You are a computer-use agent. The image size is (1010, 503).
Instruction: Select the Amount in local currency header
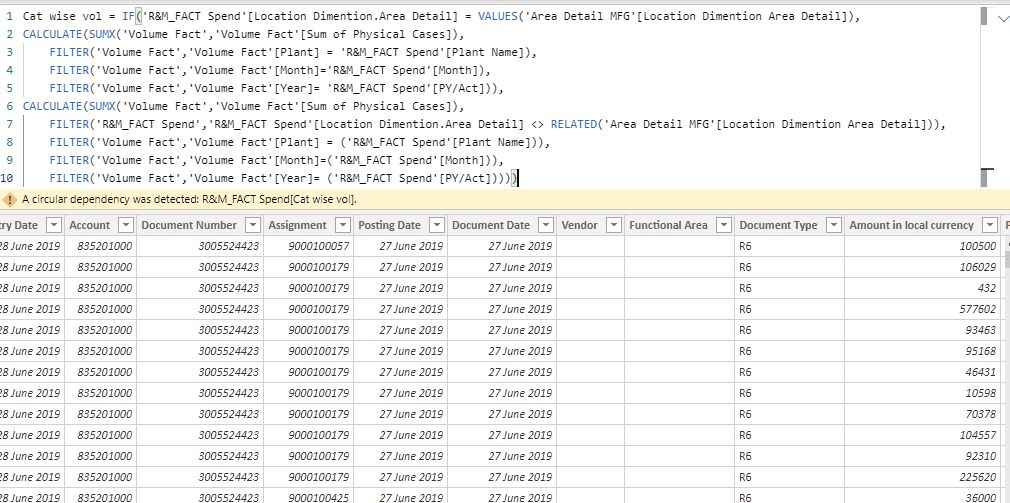[911, 225]
